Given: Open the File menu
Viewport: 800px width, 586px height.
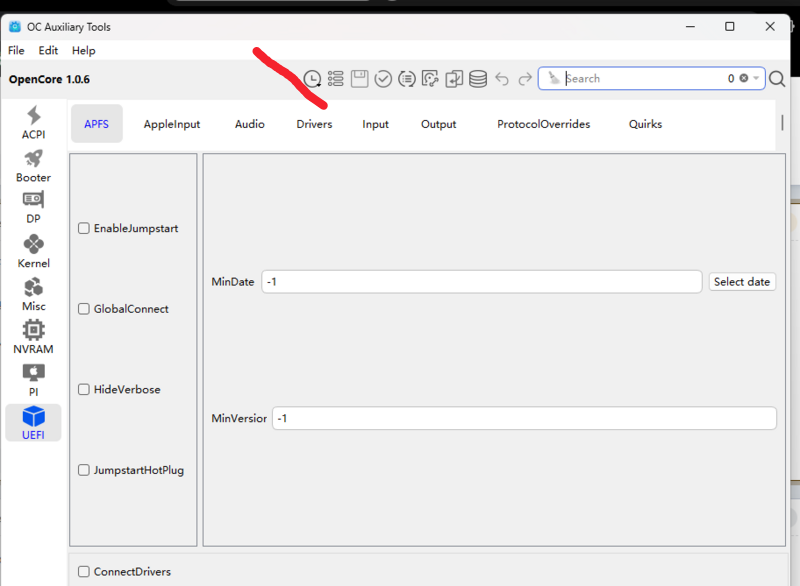Looking at the screenshot, I should [16, 50].
